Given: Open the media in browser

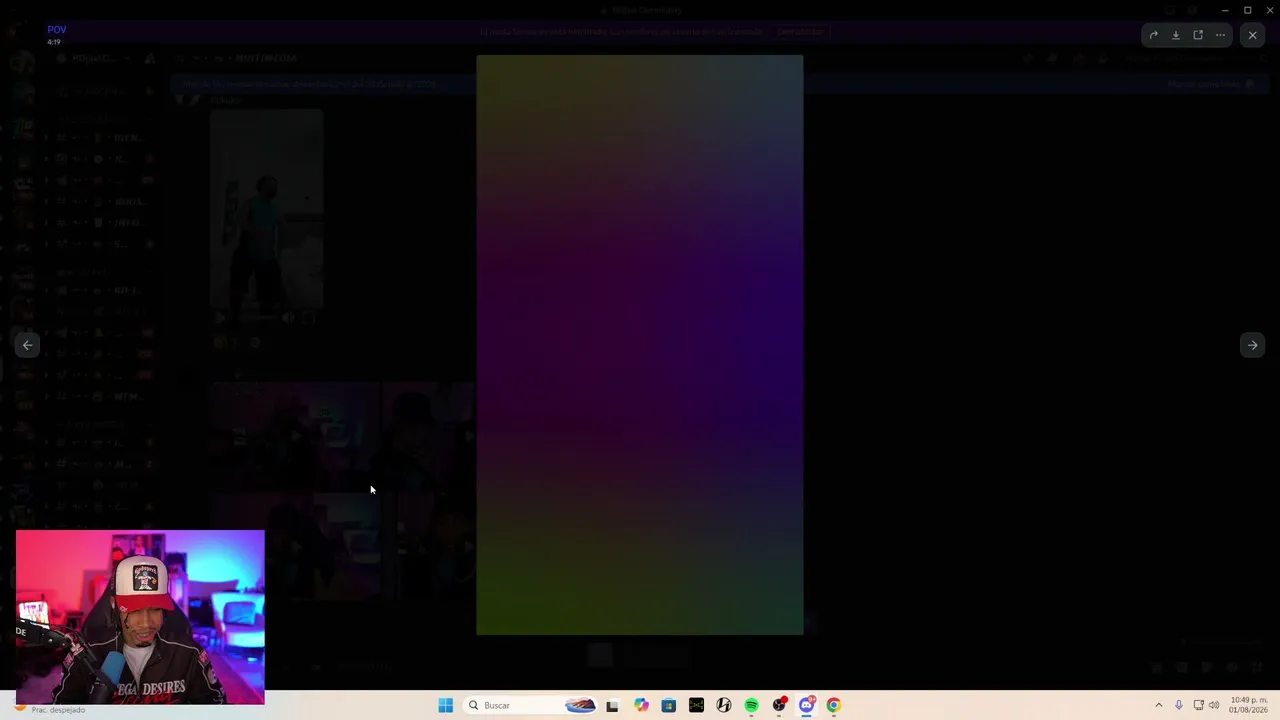Looking at the screenshot, I should pos(1198,35).
